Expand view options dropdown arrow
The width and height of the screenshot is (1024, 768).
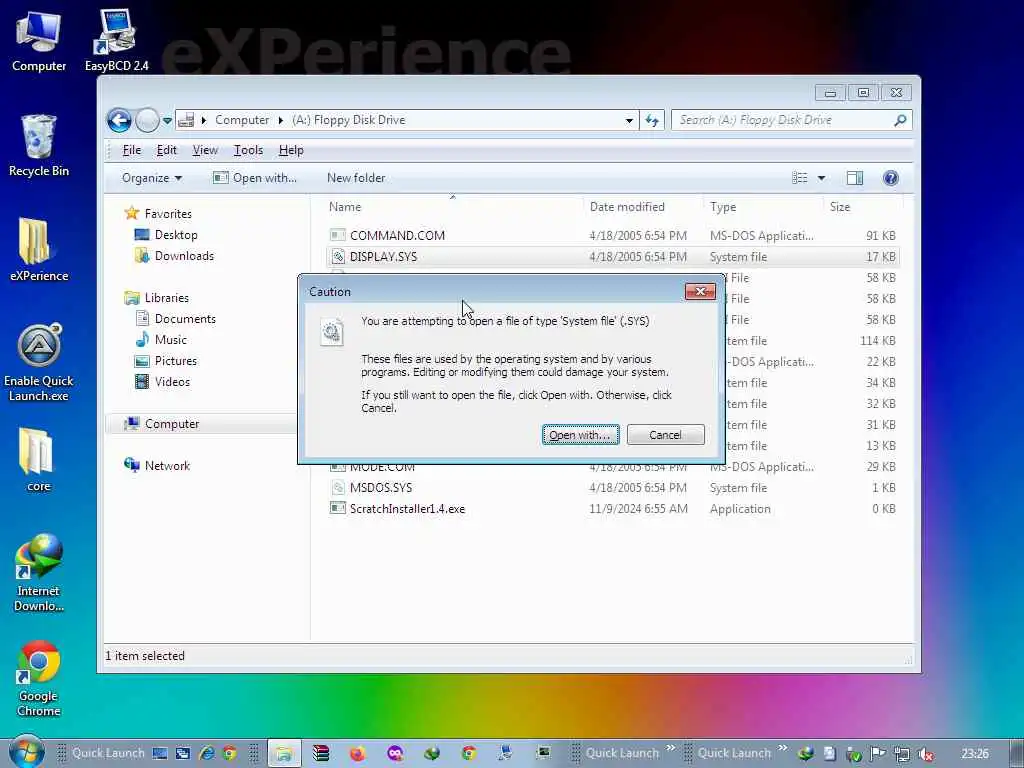pyautogui.click(x=822, y=178)
